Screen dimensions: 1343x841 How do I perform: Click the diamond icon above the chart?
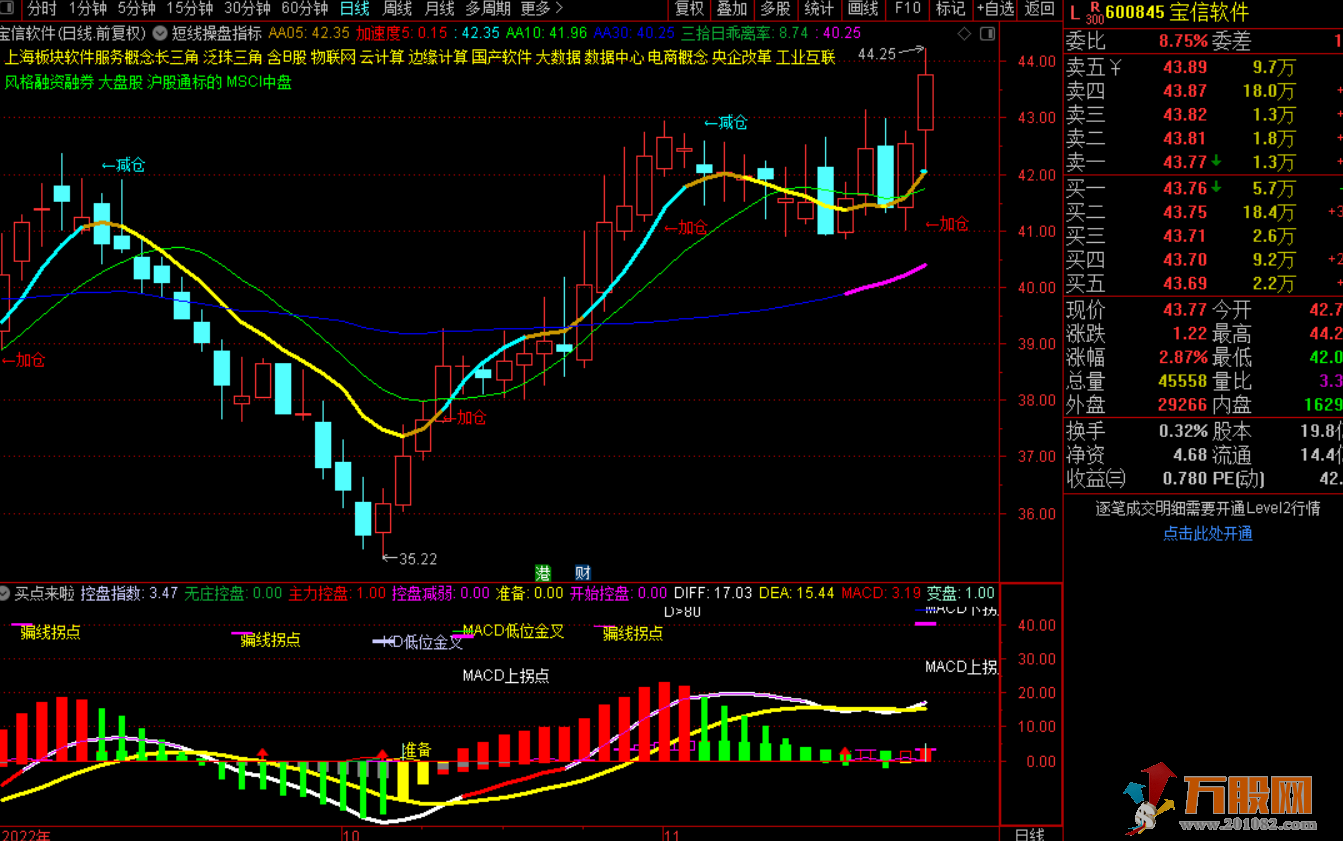pyautogui.click(x=964, y=34)
